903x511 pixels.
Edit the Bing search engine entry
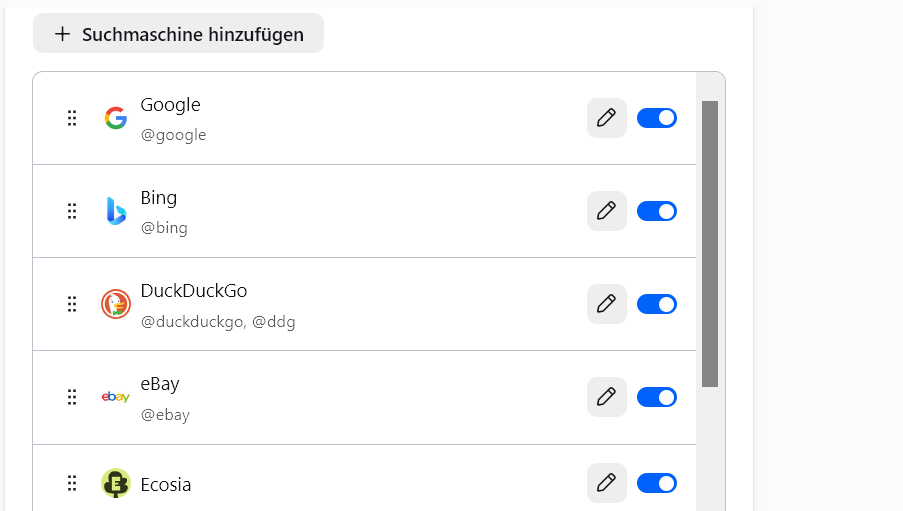tap(606, 211)
